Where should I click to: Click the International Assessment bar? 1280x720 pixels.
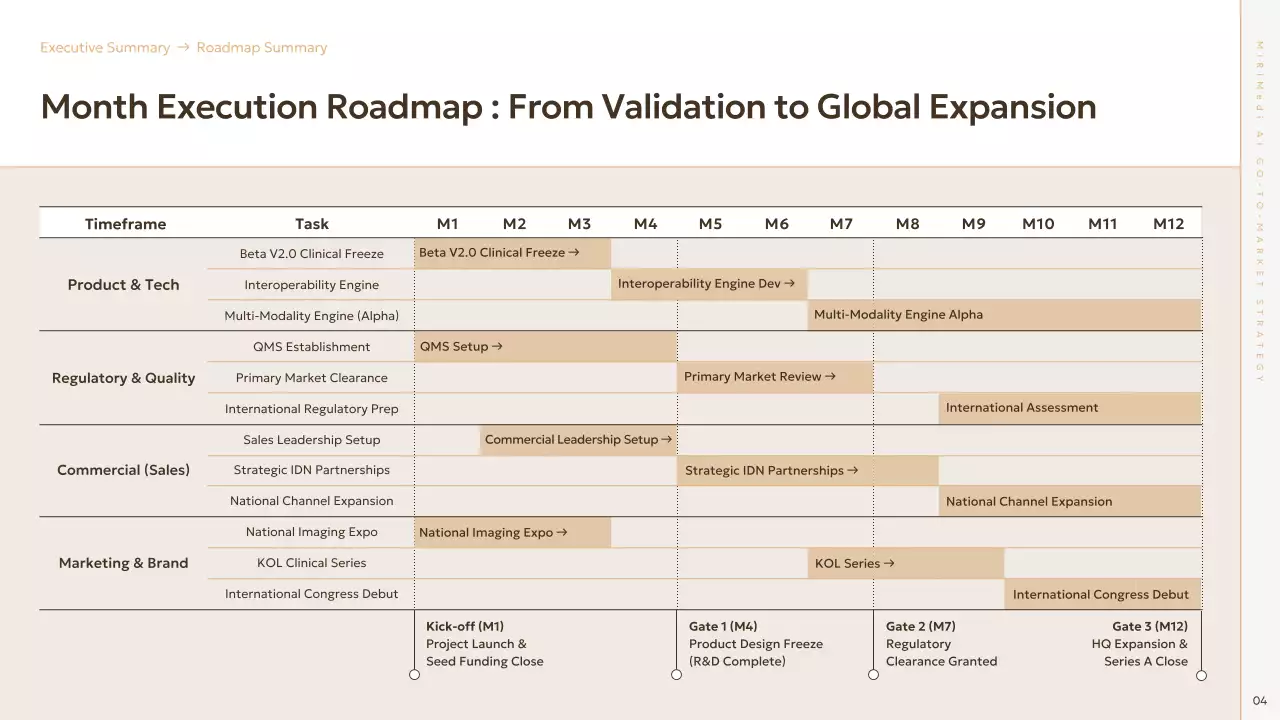(x=1069, y=408)
